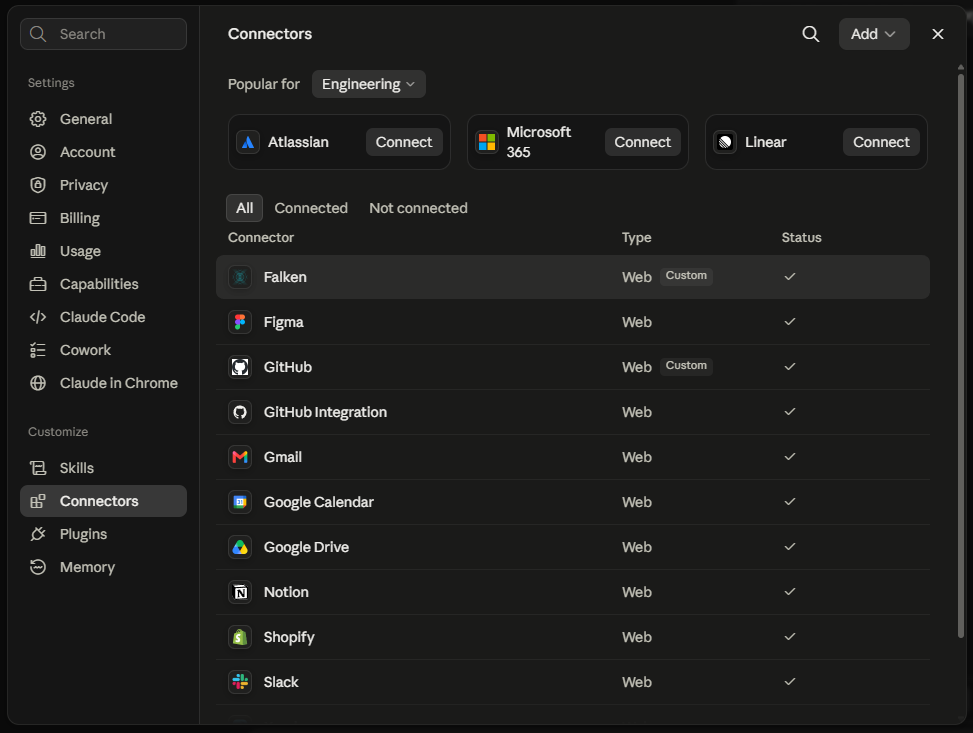Click the Microsoft 365 logo icon
The width and height of the screenshot is (973, 733).
[x=487, y=142]
